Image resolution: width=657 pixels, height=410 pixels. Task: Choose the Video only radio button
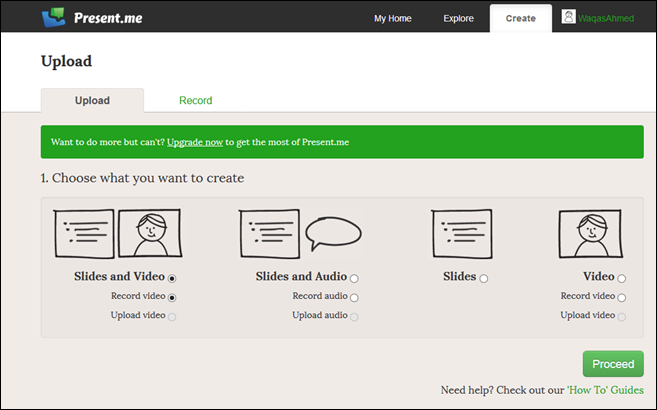point(621,278)
